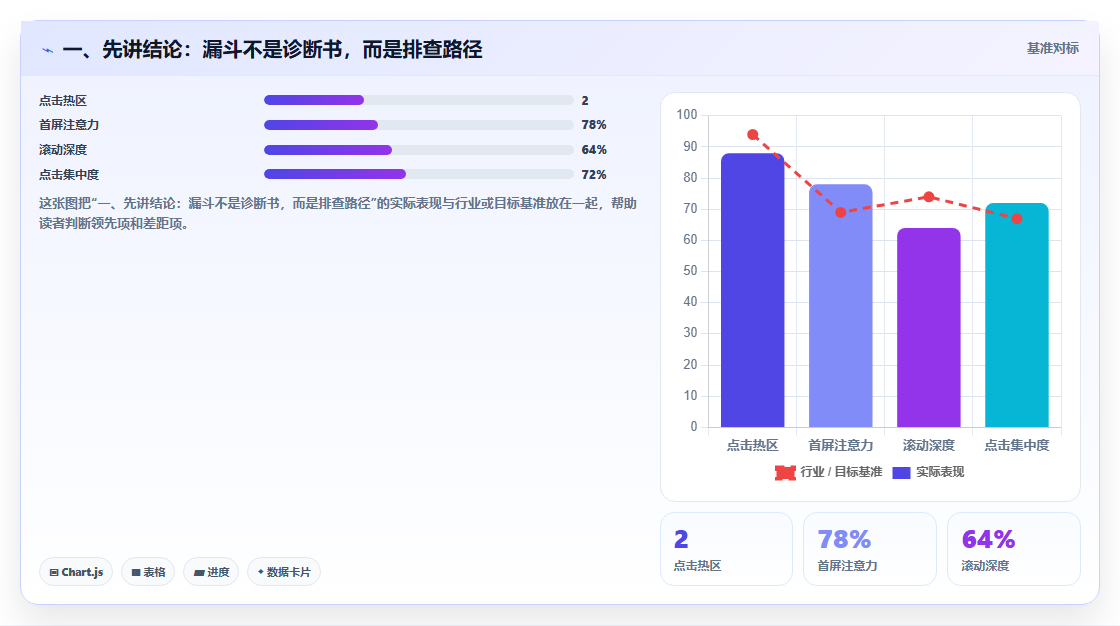Click the red benchmark point above 滚动深度
This screenshot has width=1120, height=626.
[x=929, y=197]
